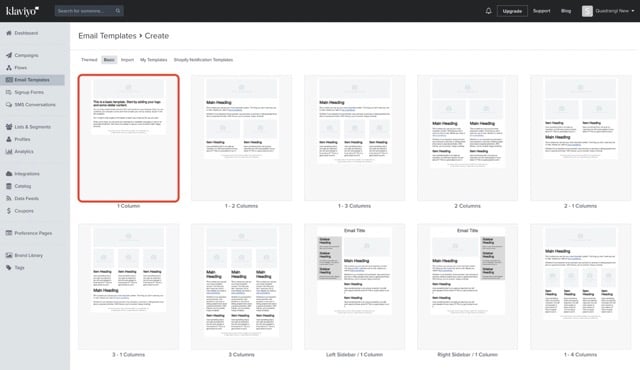Focus the Search for someone field
The image size is (640, 370).
point(89,11)
